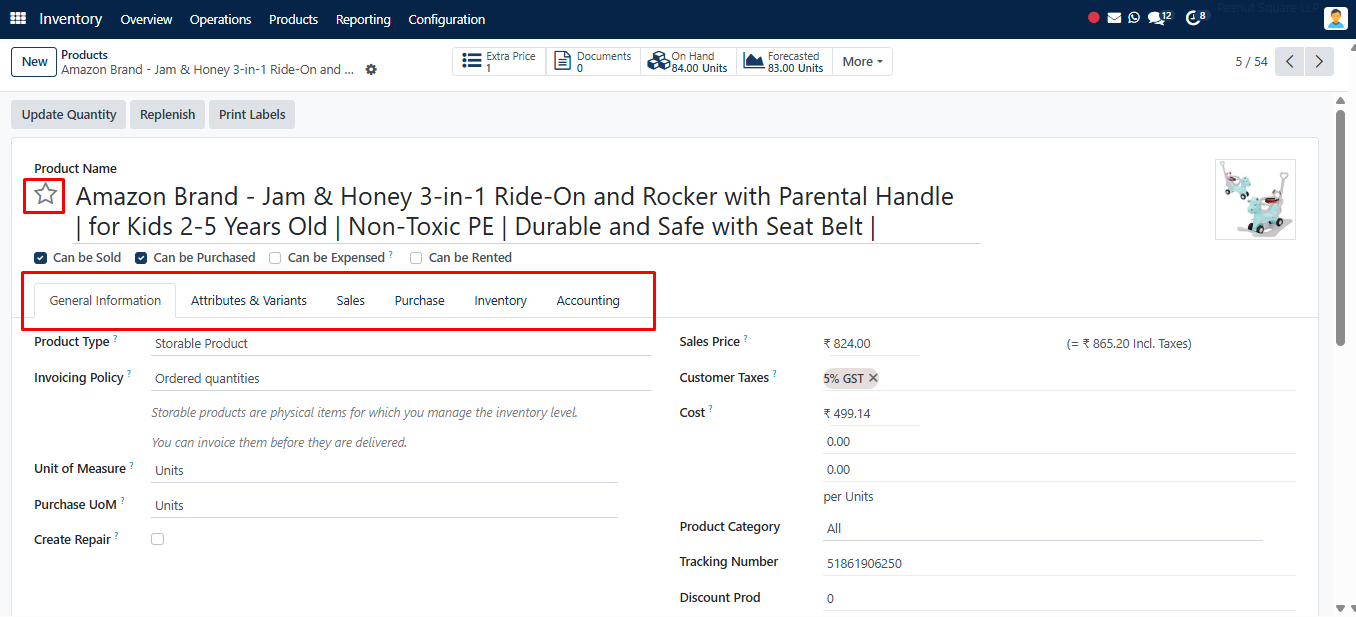Switch to Attributes & Variants tab
Viewport: 1356px width, 617px height.
click(249, 300)
